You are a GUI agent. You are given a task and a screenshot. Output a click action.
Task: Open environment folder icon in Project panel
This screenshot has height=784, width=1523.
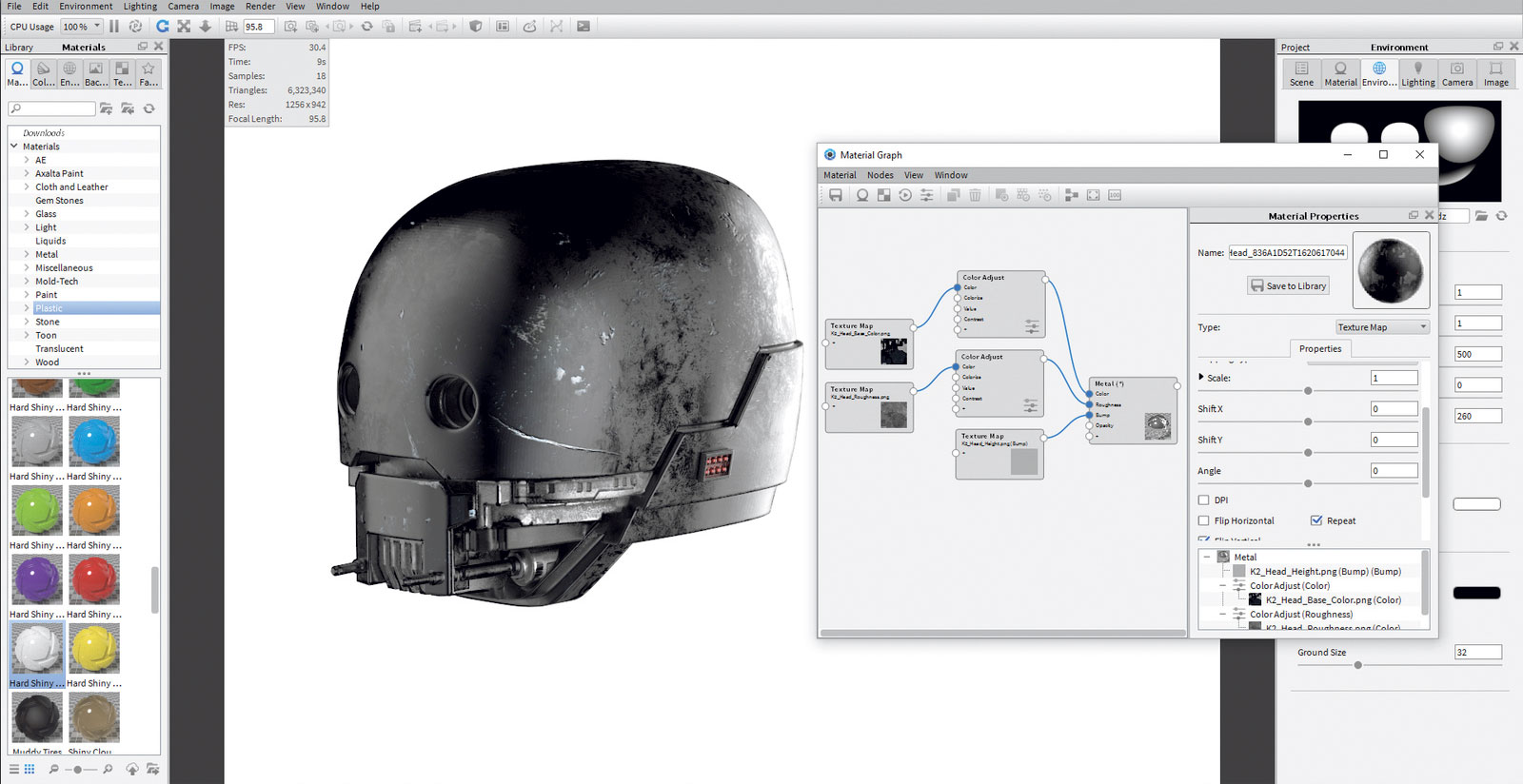point(1481,216)
